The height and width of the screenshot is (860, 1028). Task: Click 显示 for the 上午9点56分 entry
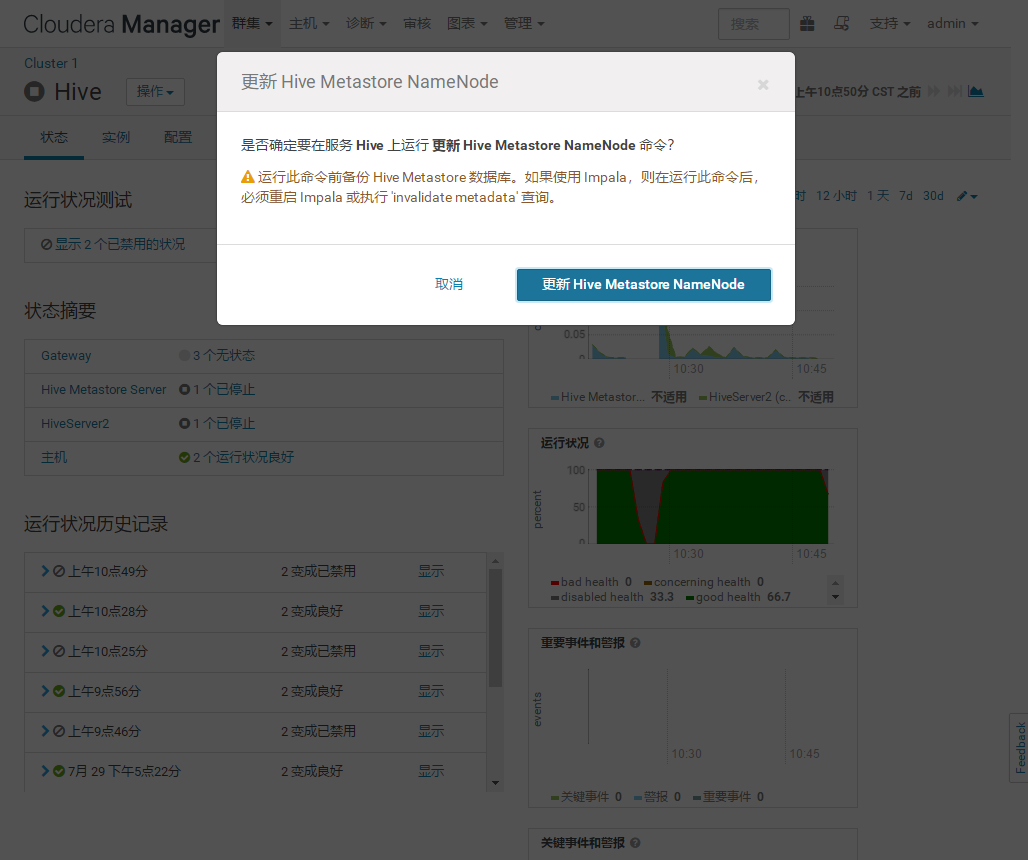pyautogui.click(x=431, y=691)
